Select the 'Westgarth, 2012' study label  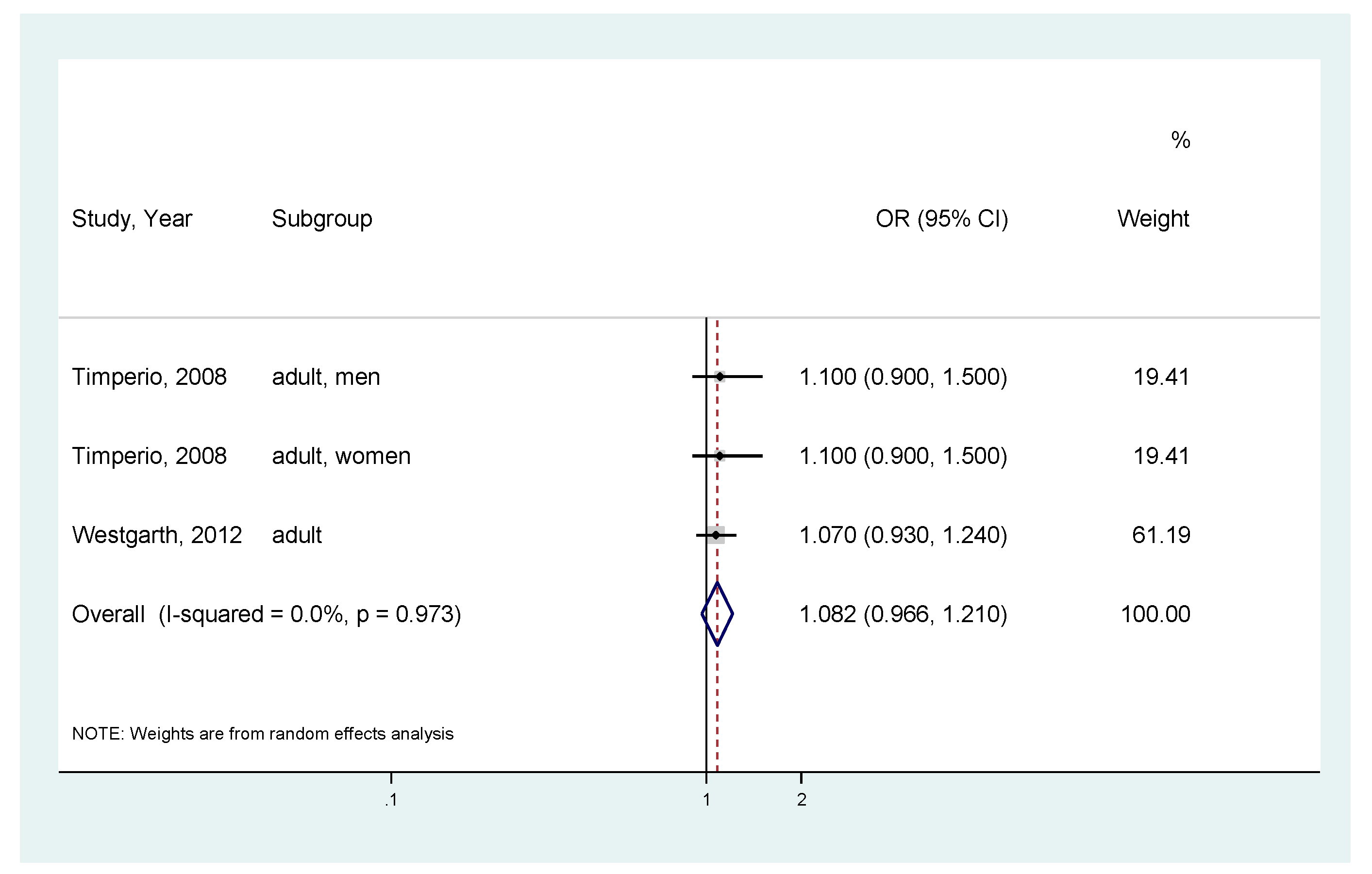[157, 535]
